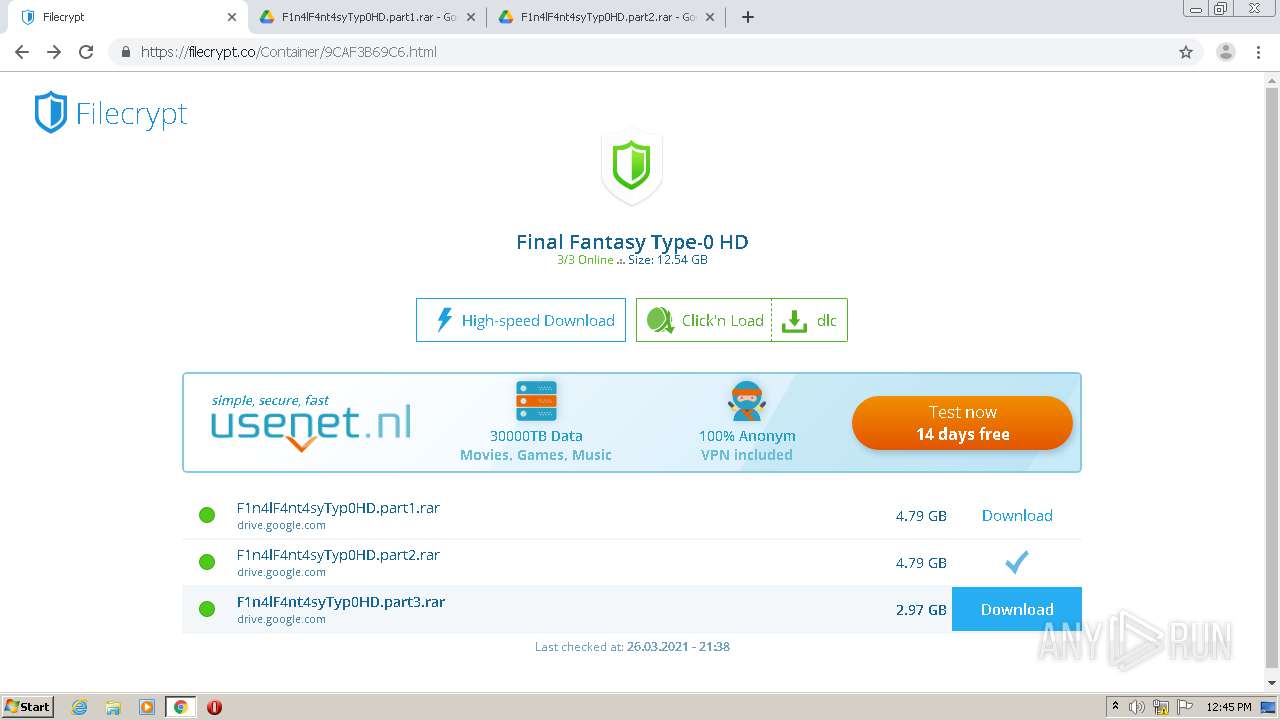The height and width of the screenshot is (720, 1280).
Task: Click the Action Center flag tray icon
Action: (1183, 707)
